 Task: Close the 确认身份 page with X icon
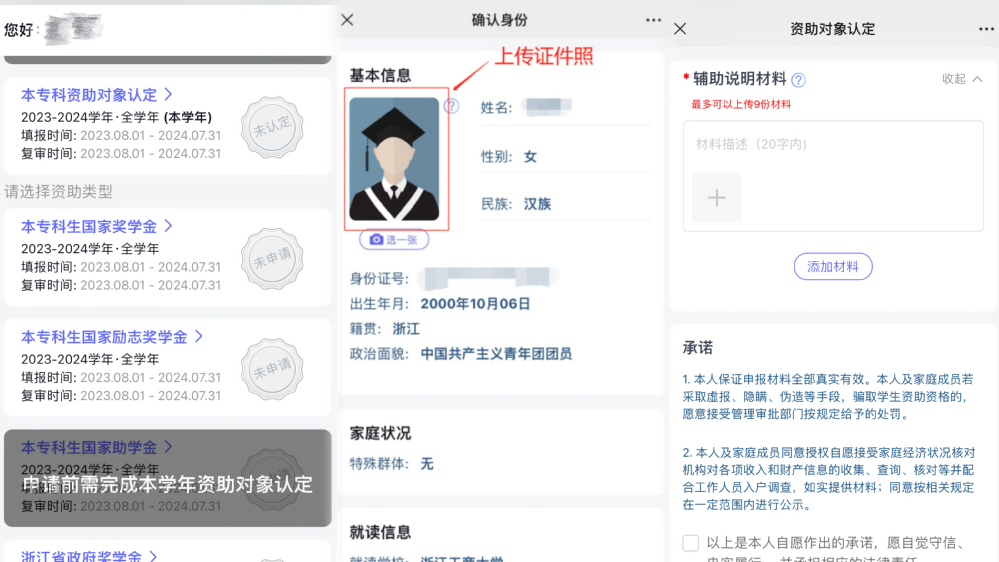point(347,20)
